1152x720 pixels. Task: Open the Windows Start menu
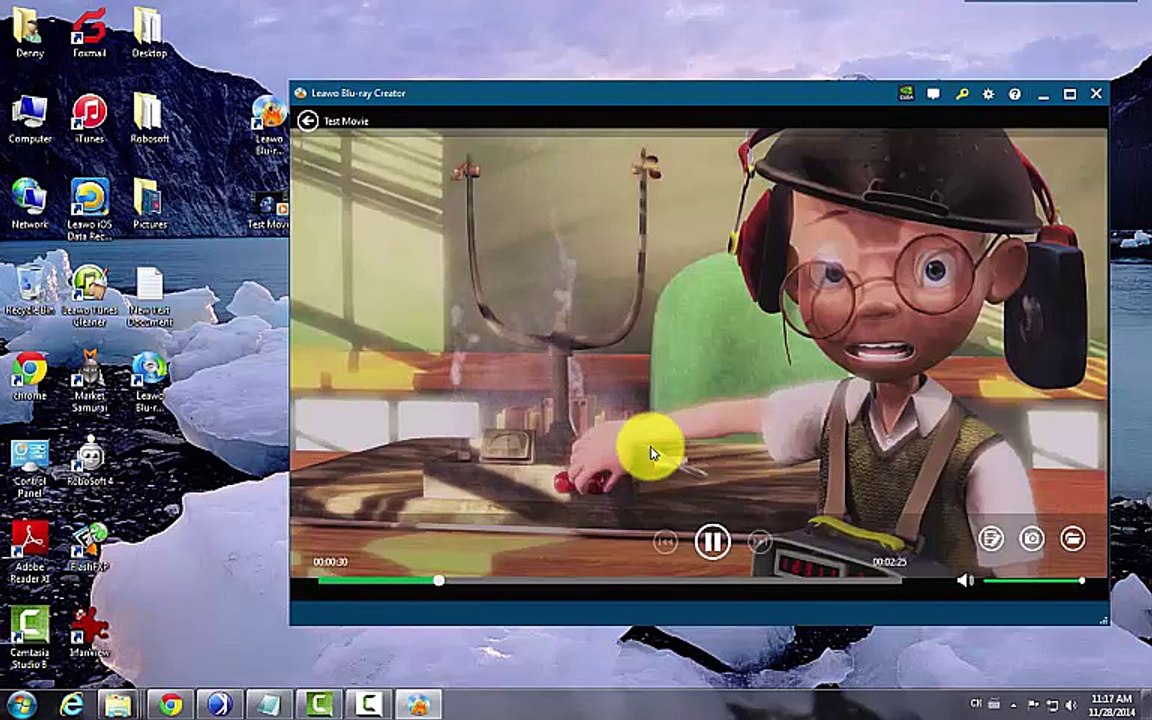point(21,705)
